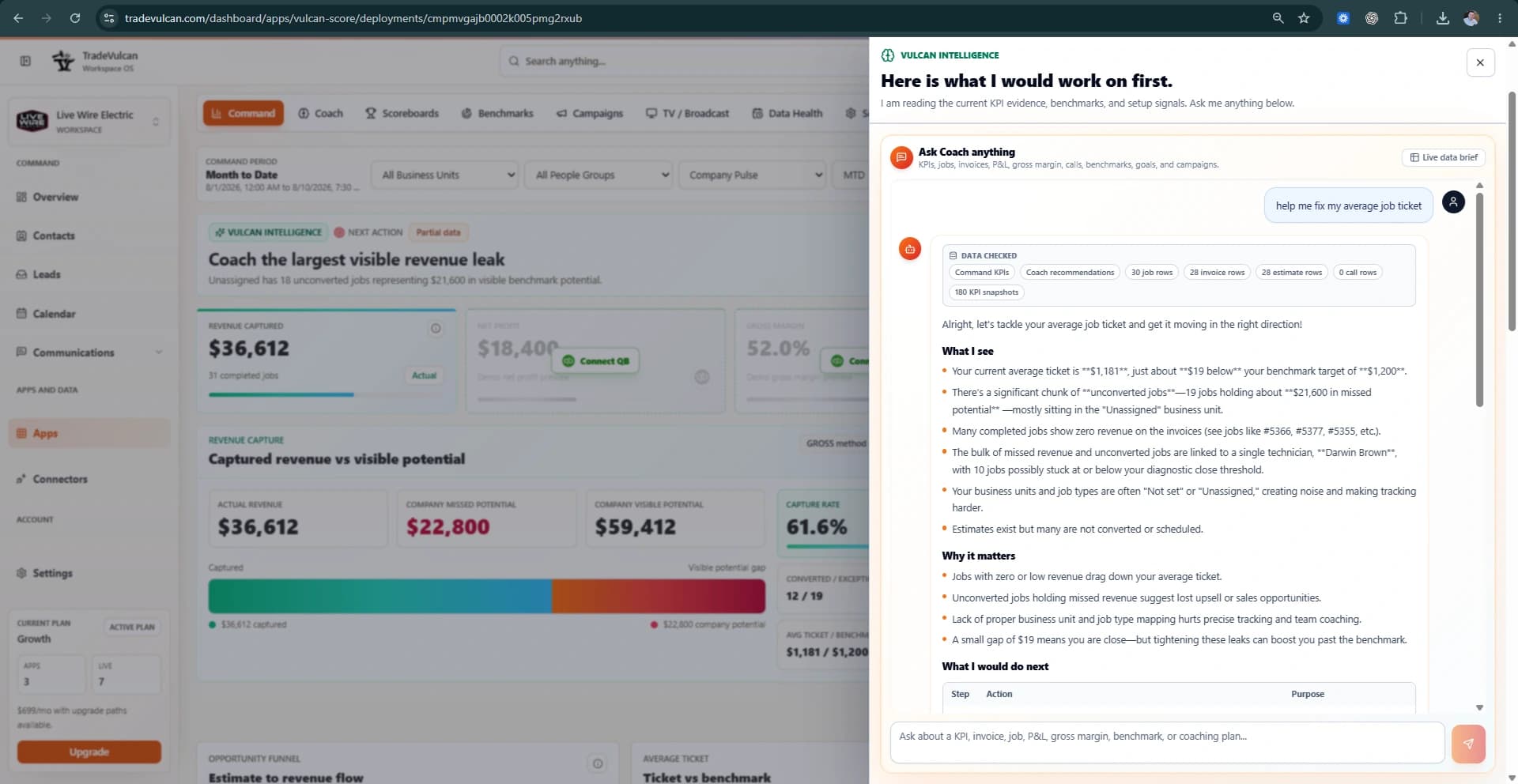1518x784 pixels.
Task: Select the Command tab
Action: coord(244,113)
